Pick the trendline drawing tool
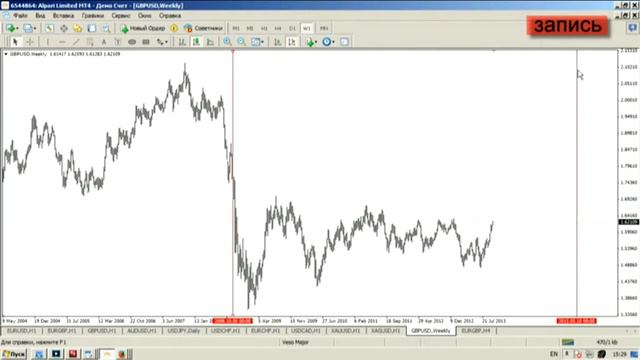The image size is (640, 360). (x=76, y=42)
